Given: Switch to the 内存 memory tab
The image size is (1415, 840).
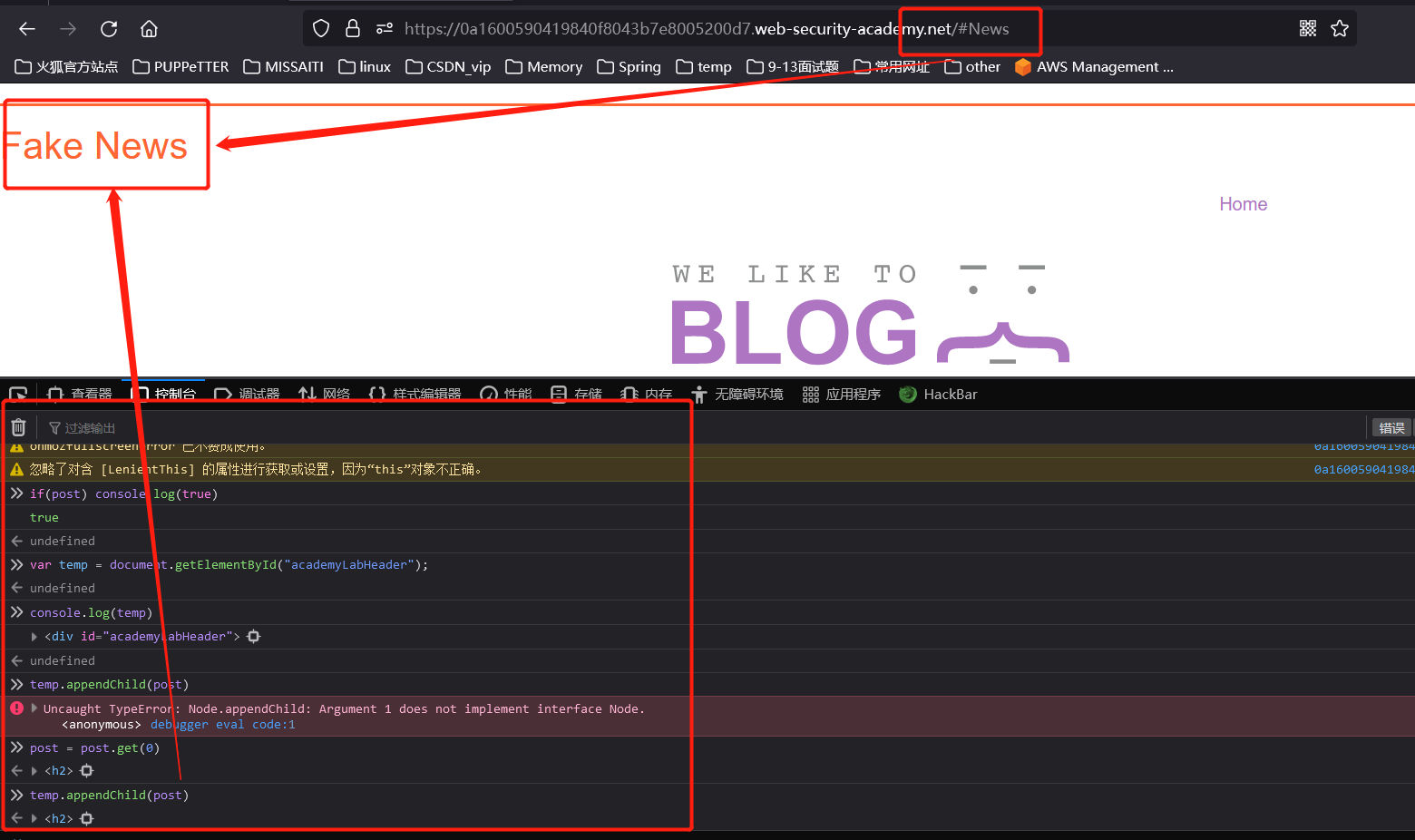Looking at the screenshot, I should tap(647, 395).
